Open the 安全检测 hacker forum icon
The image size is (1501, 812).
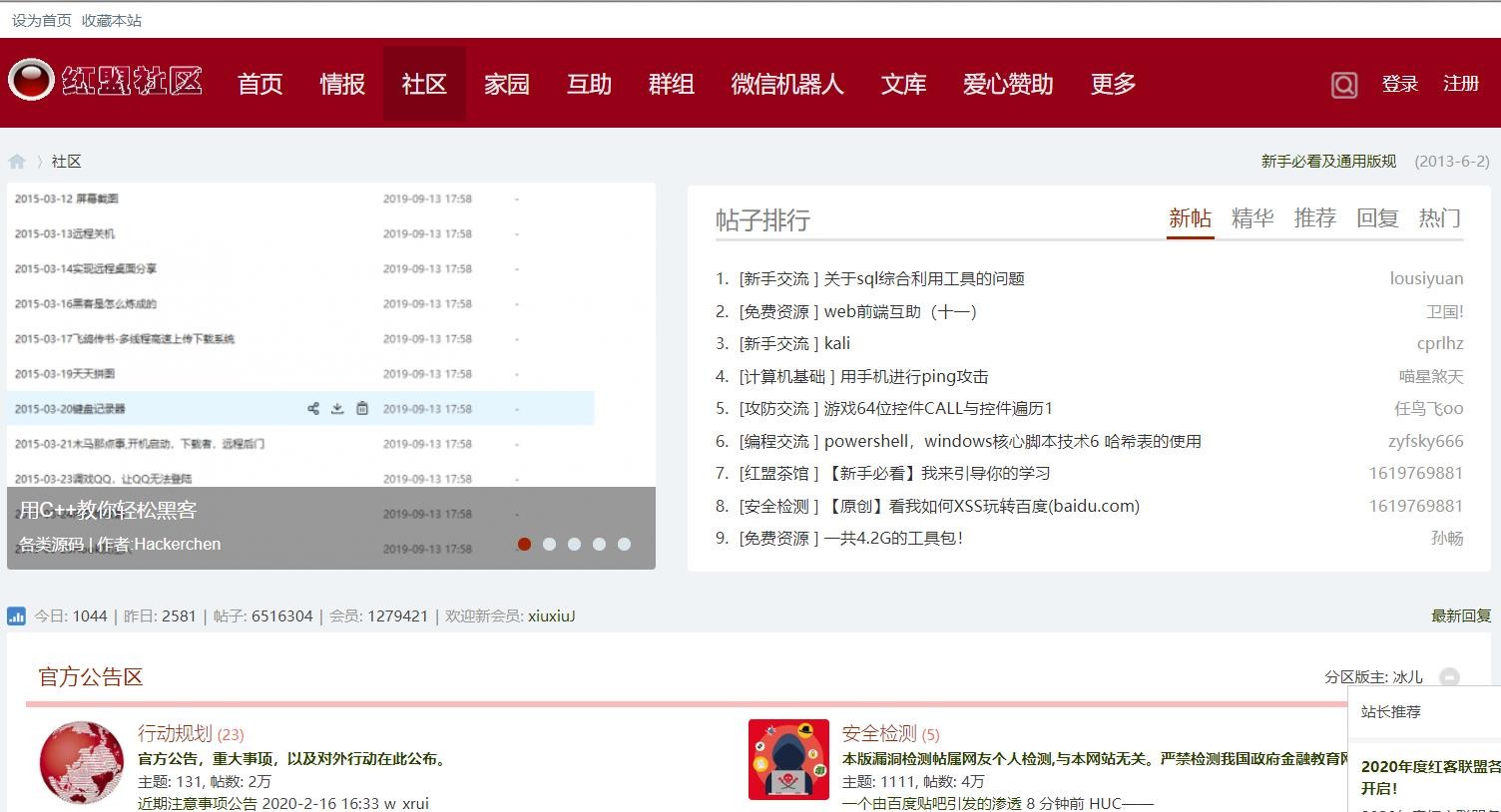pos(788,760)
